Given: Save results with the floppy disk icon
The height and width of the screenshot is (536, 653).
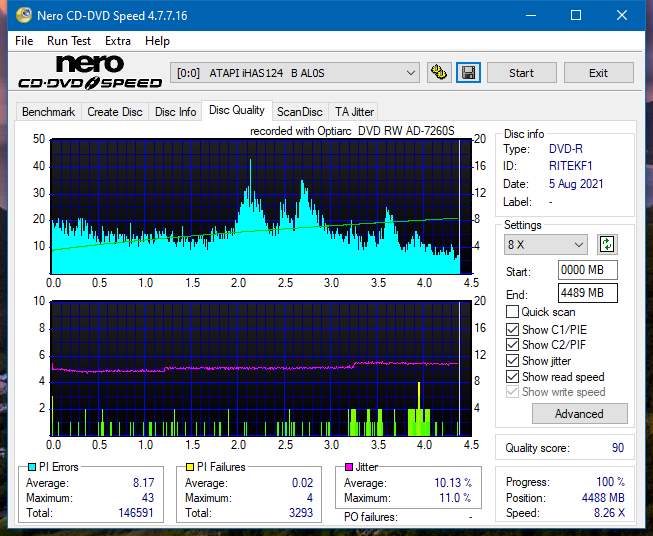Looking at the screenshot, I should click(468, 73).
